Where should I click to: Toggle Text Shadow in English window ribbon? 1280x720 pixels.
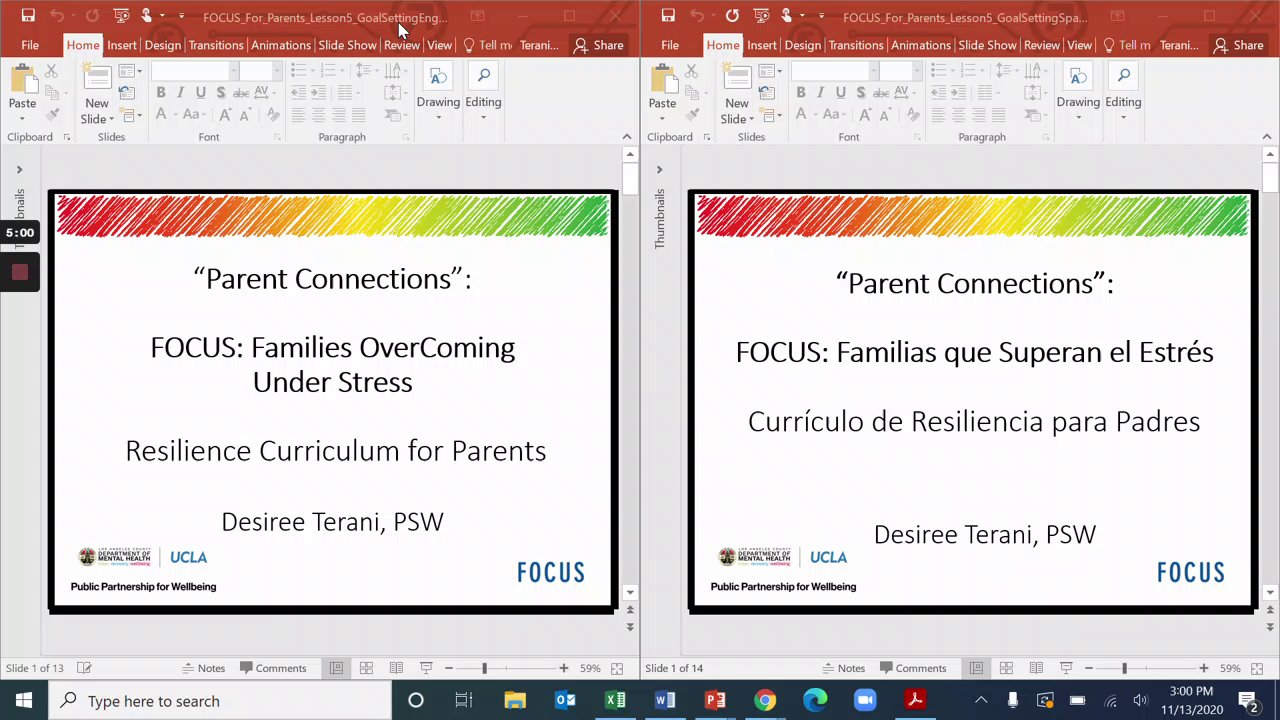(220, 92)
